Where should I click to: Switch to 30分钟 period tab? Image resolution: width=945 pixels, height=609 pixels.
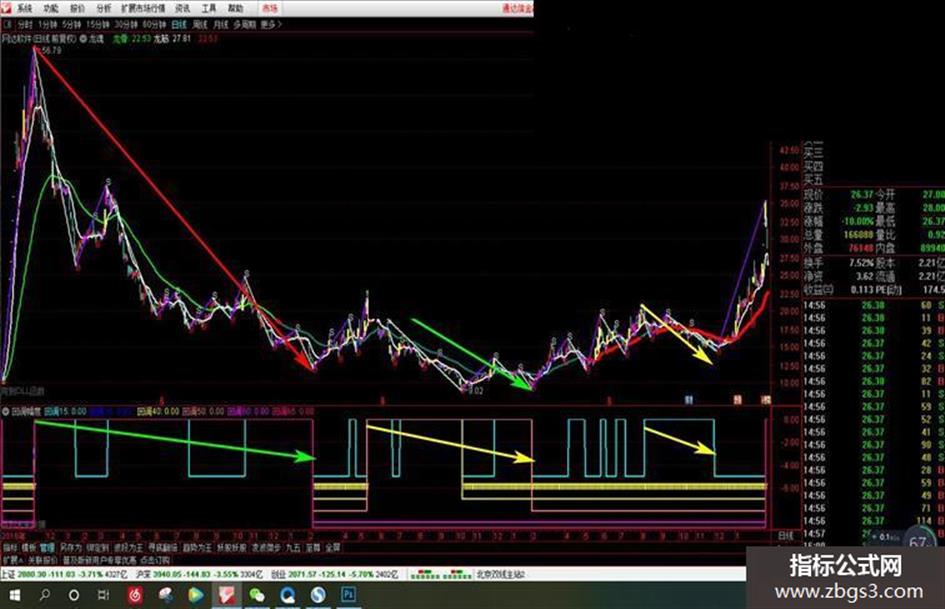(x=126, y=25)
